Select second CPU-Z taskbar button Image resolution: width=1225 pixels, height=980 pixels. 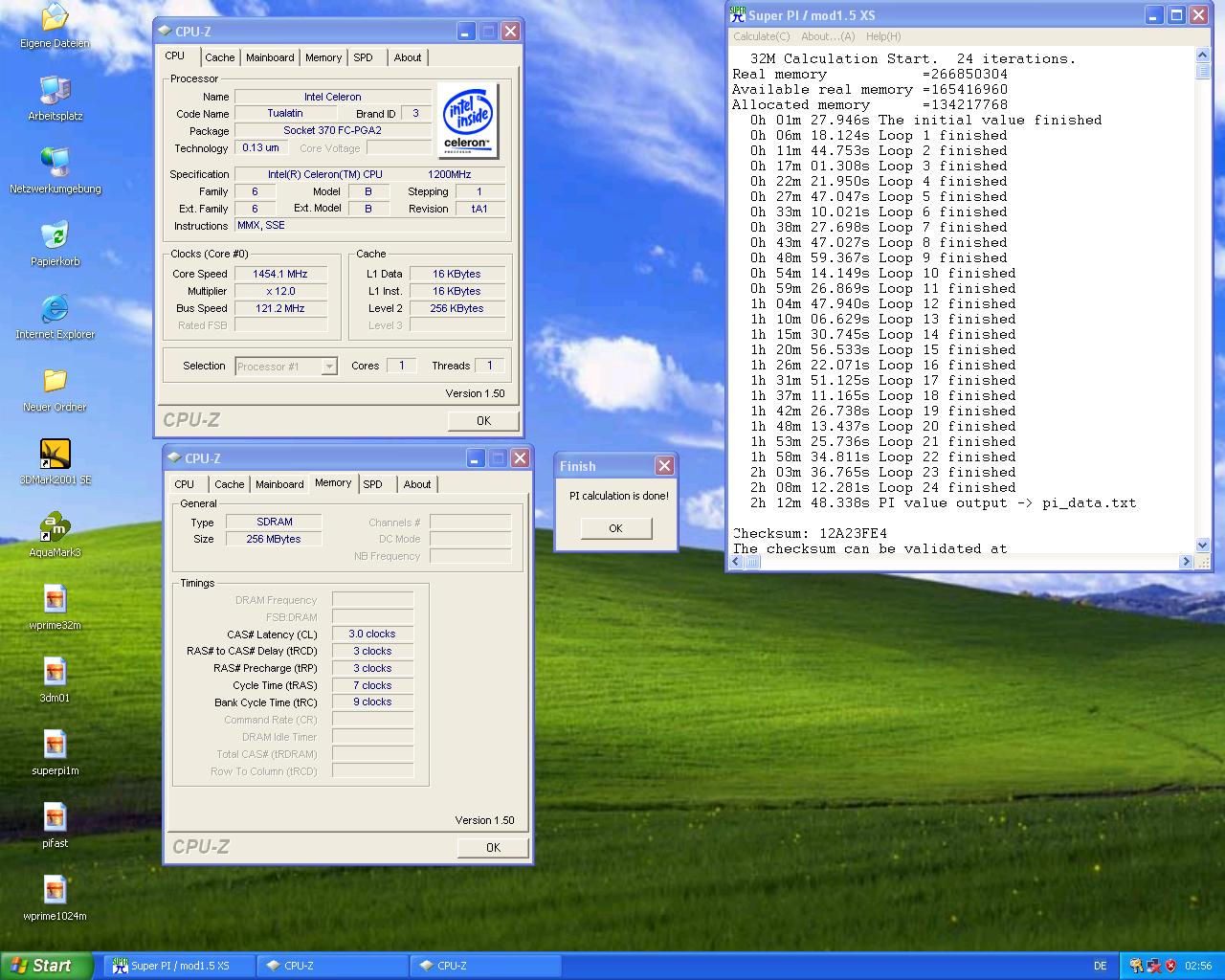[x=485, y=966]
